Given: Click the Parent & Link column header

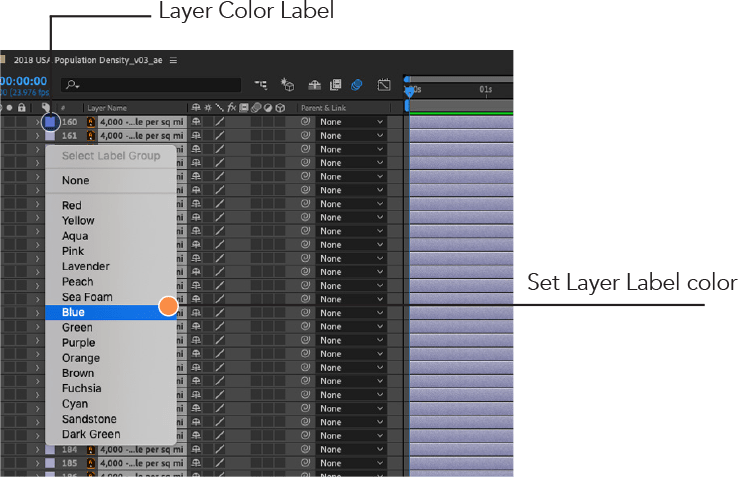Looking at the screenshot, I should pos(323,108).
